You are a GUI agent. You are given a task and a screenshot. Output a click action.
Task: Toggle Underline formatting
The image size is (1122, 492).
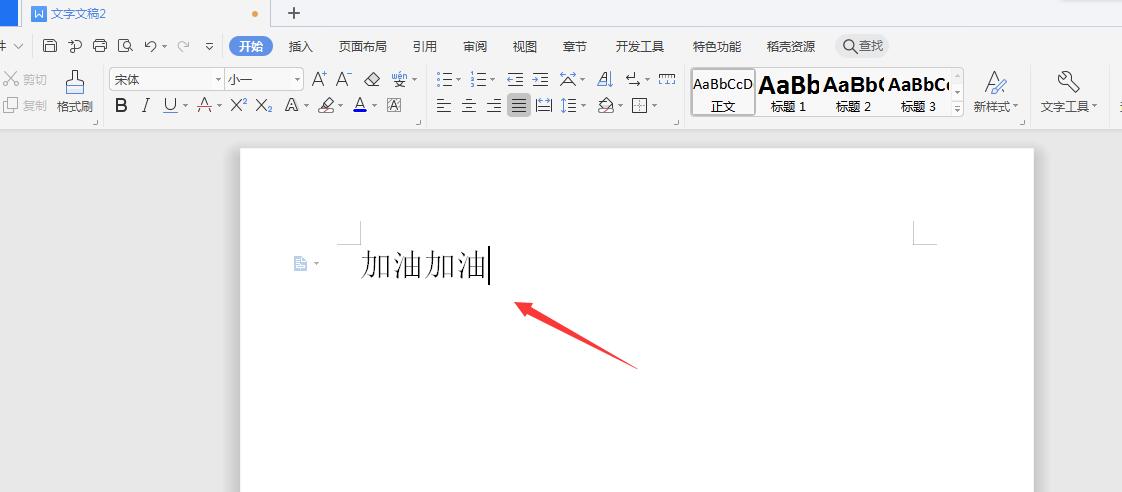coord(170,106)
